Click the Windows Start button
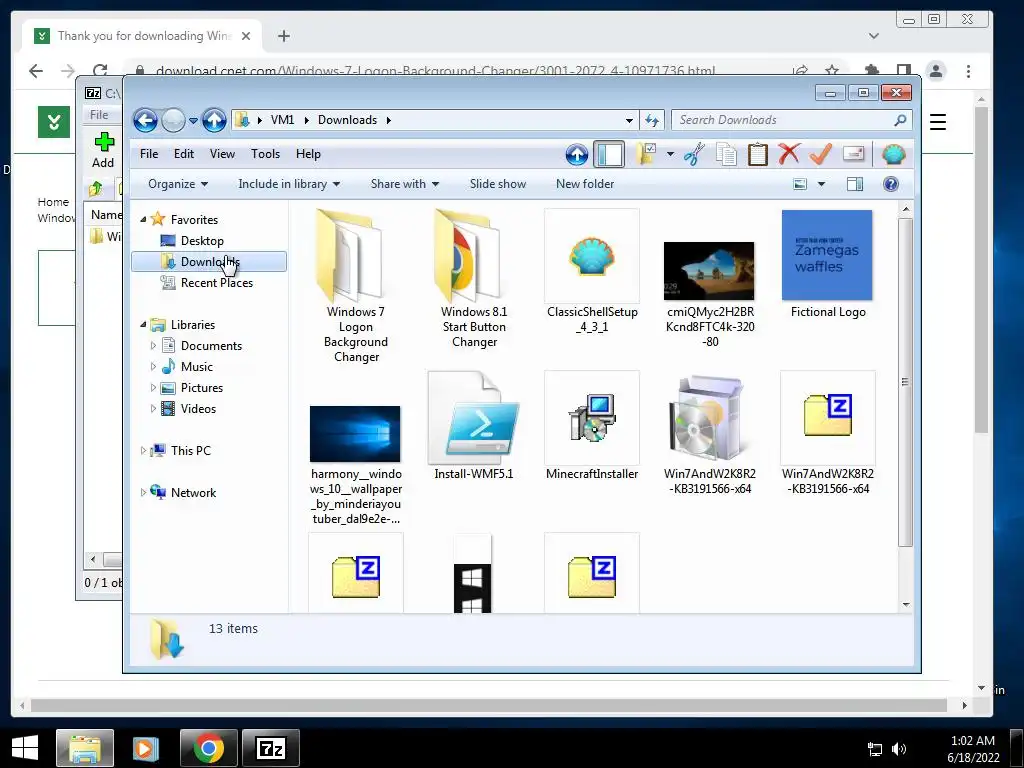1024x768 pixels. [x=25, y=748]
